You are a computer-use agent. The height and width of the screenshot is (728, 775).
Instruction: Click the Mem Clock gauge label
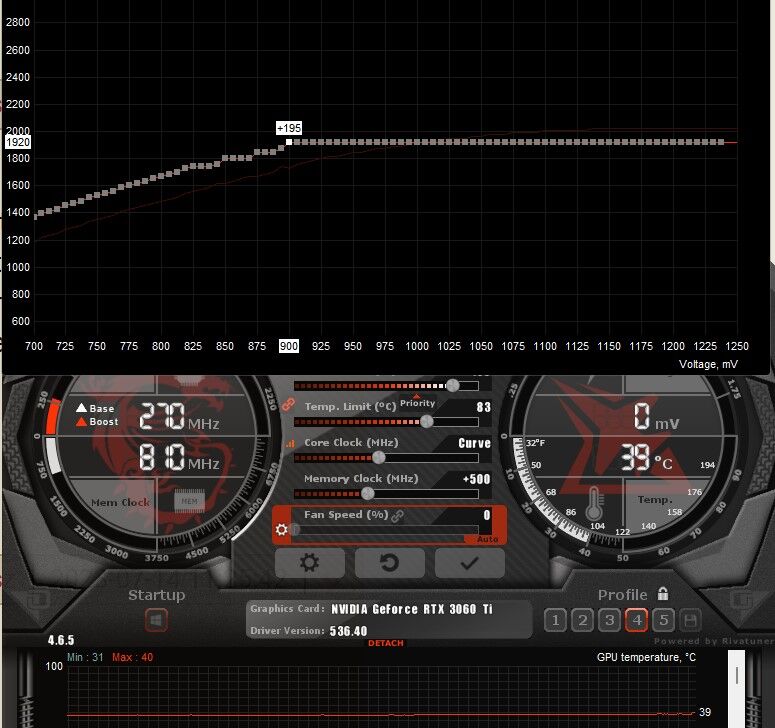pos(120,503)
